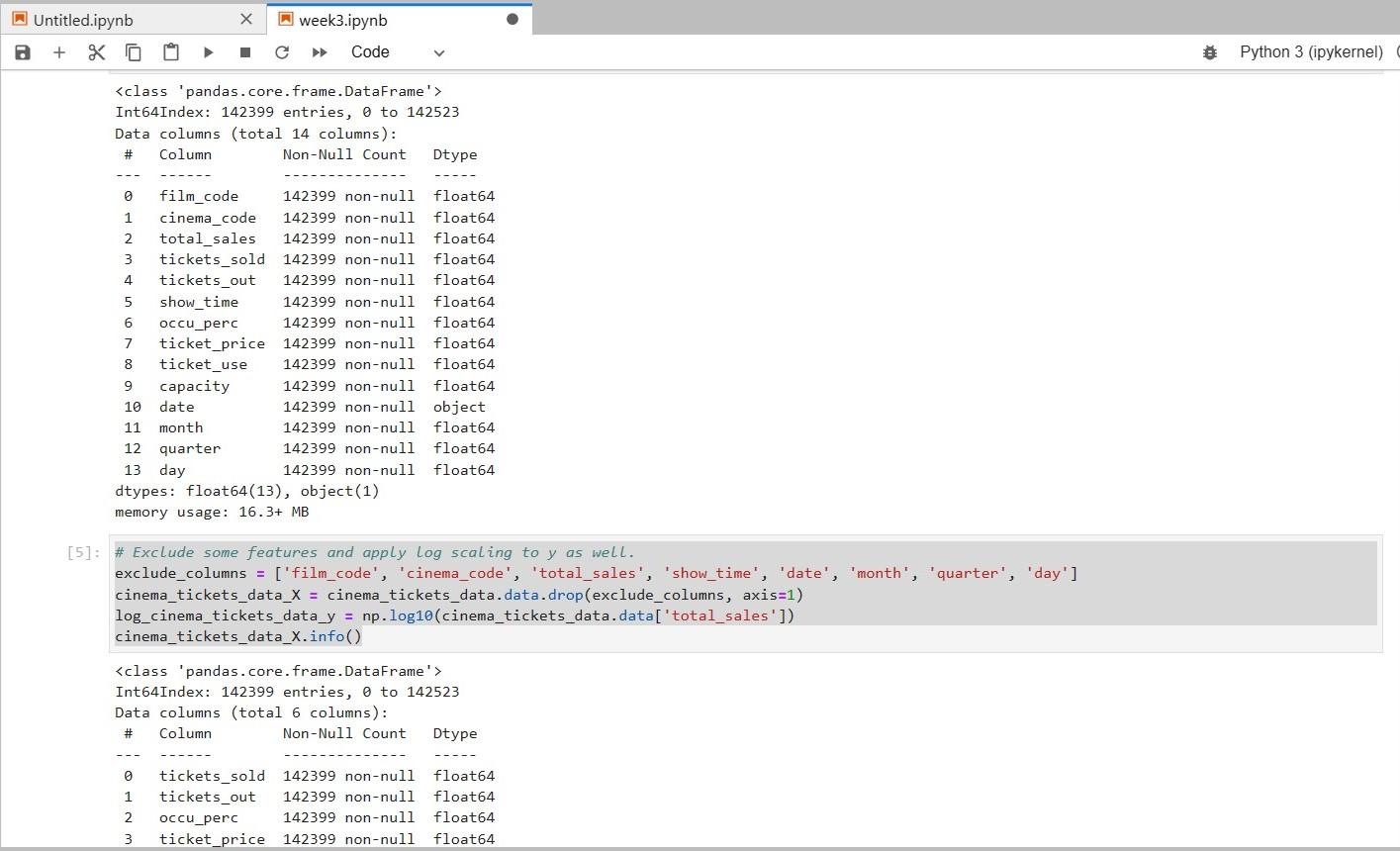Click 'cinema_code' column name in output
This screenshot has height=851, width=1400.
pyautogui.click(x=208, y=218)
